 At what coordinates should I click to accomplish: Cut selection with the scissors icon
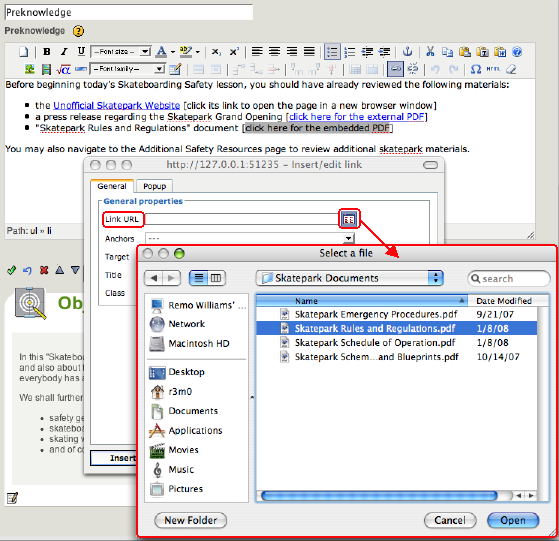pos(430,52)
